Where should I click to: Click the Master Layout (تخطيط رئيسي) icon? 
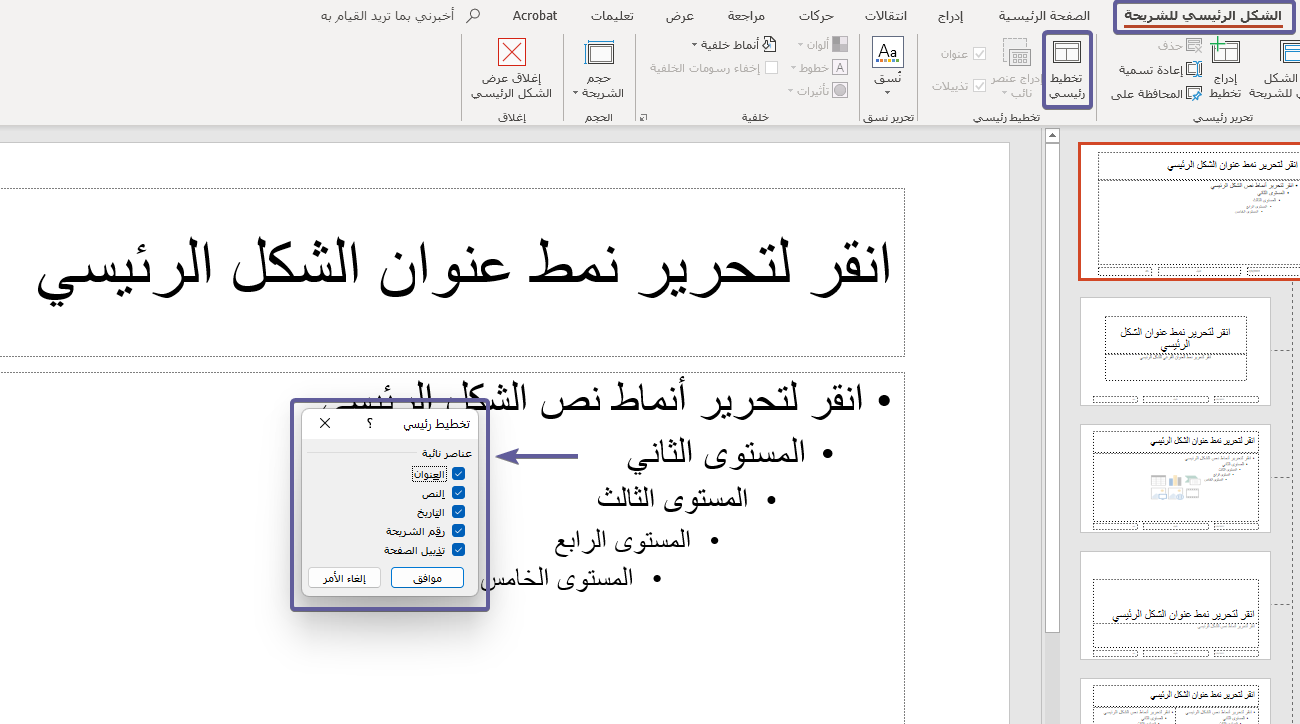coord(1067,54)
